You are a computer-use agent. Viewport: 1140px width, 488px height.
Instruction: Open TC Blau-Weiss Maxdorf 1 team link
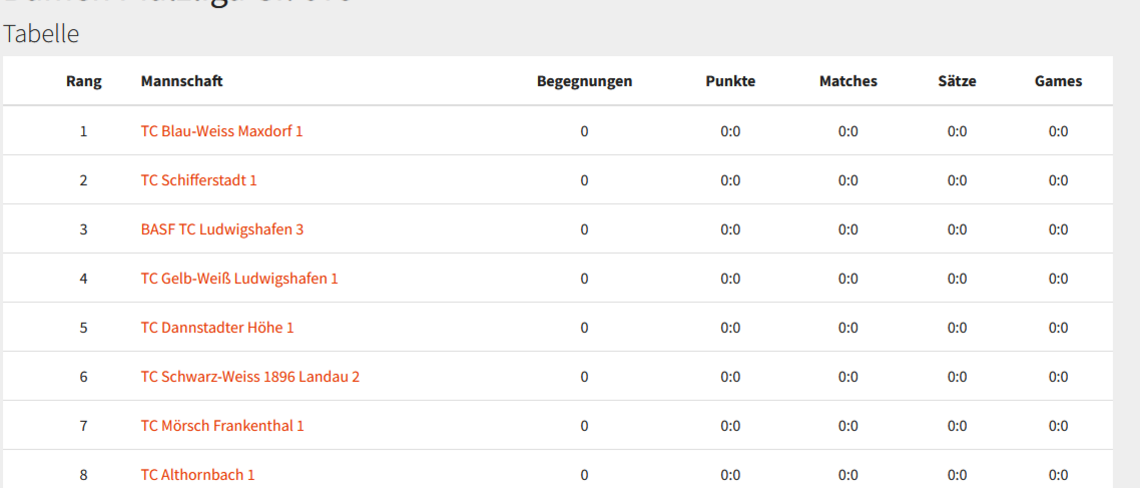221,131
